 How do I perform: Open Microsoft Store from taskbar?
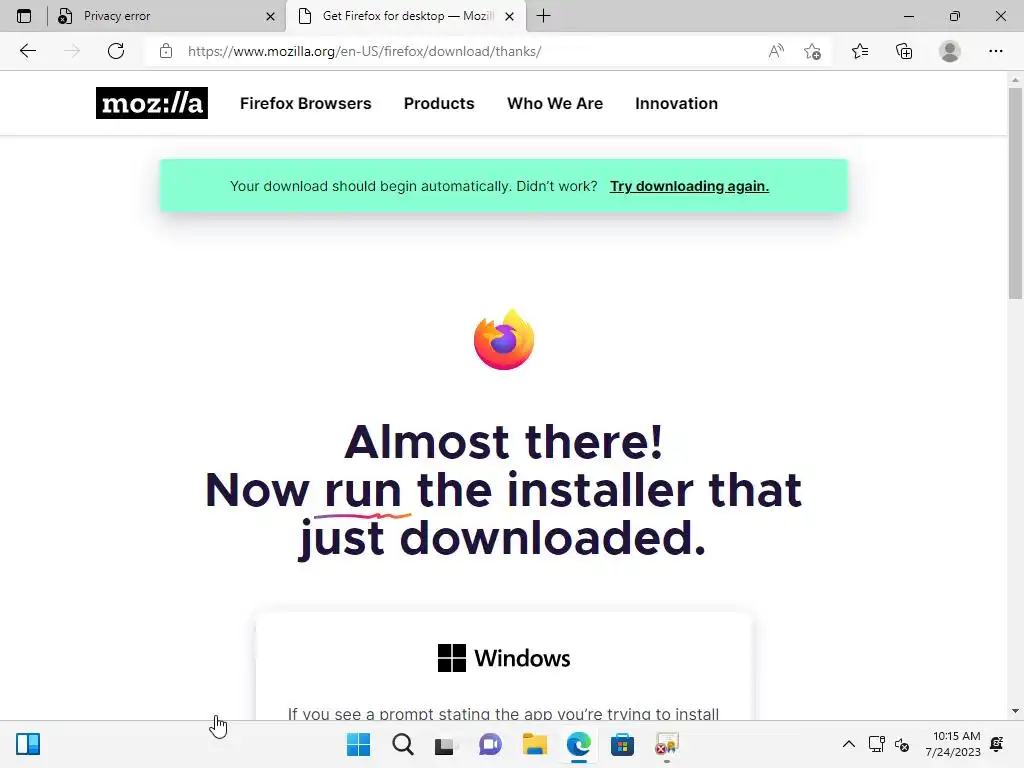pos(622,744)
